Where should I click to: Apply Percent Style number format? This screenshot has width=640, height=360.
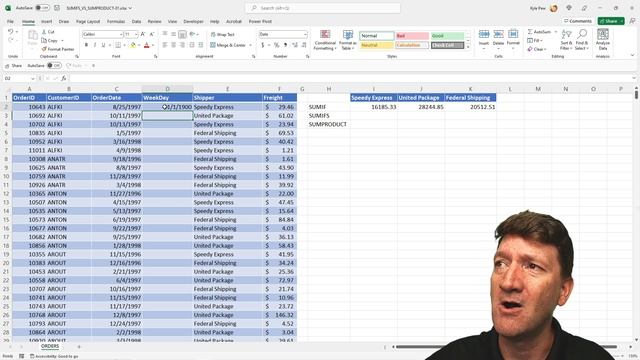coord(276,45)
